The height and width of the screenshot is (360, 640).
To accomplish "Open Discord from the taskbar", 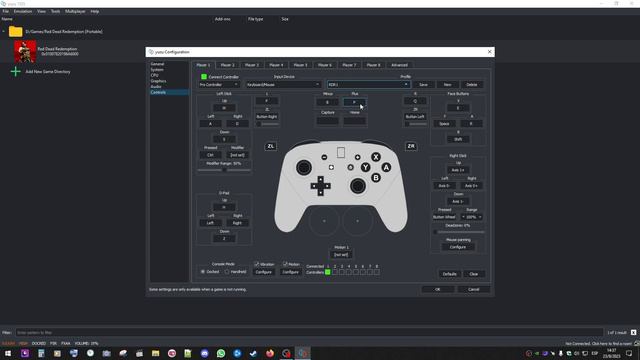I will (x=204, y=353).
